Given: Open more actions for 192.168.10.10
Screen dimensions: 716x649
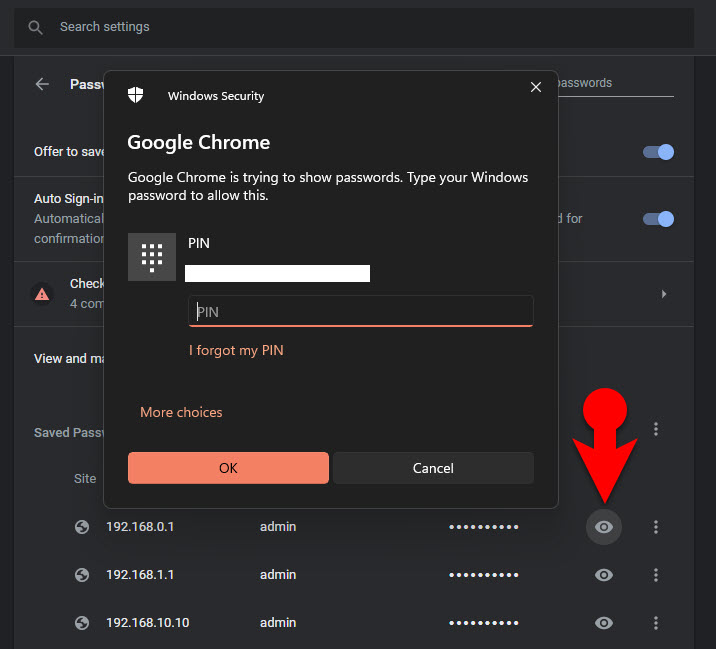Looking at the screenshot, I should click(656, 623).
